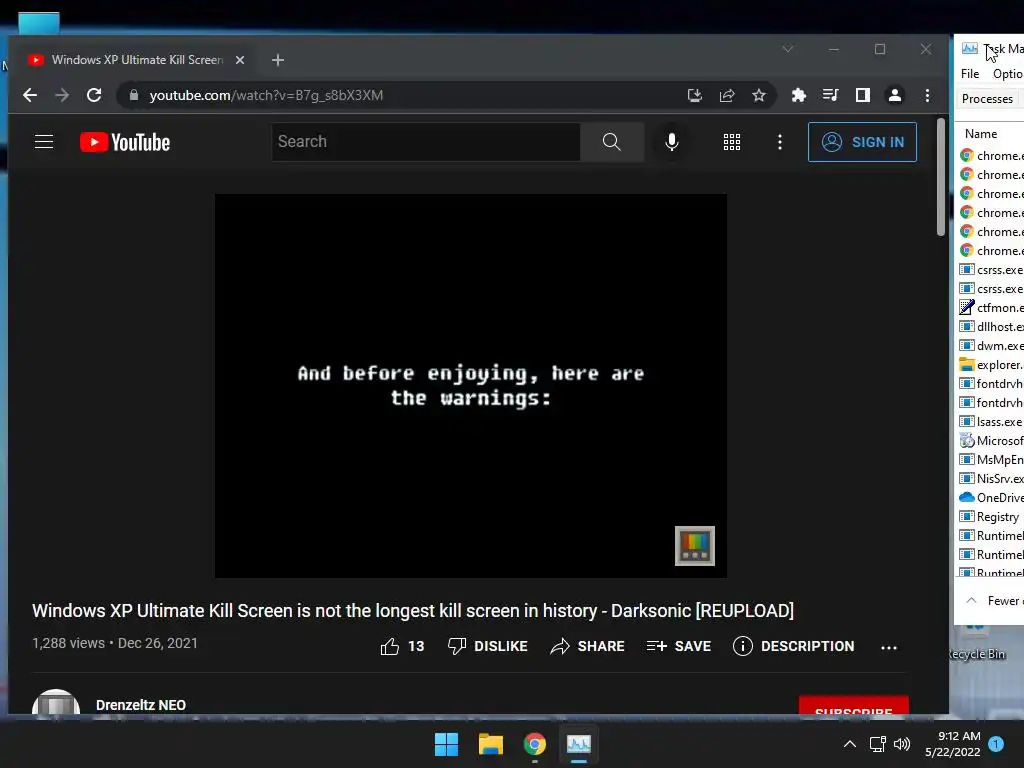Click the install app icon in address bar
Viewport: 1024px width, 768px height.
[x=695, y=95]
